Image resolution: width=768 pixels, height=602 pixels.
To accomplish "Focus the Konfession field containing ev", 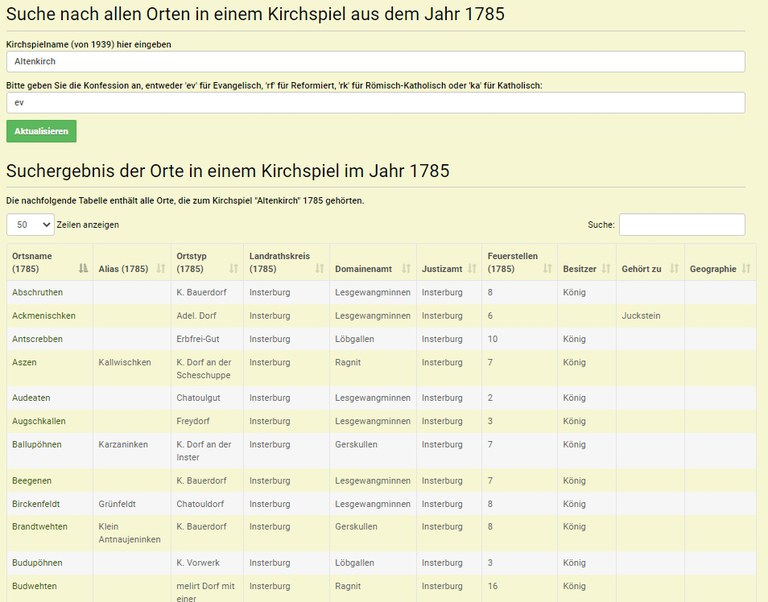I will (376, 103).
